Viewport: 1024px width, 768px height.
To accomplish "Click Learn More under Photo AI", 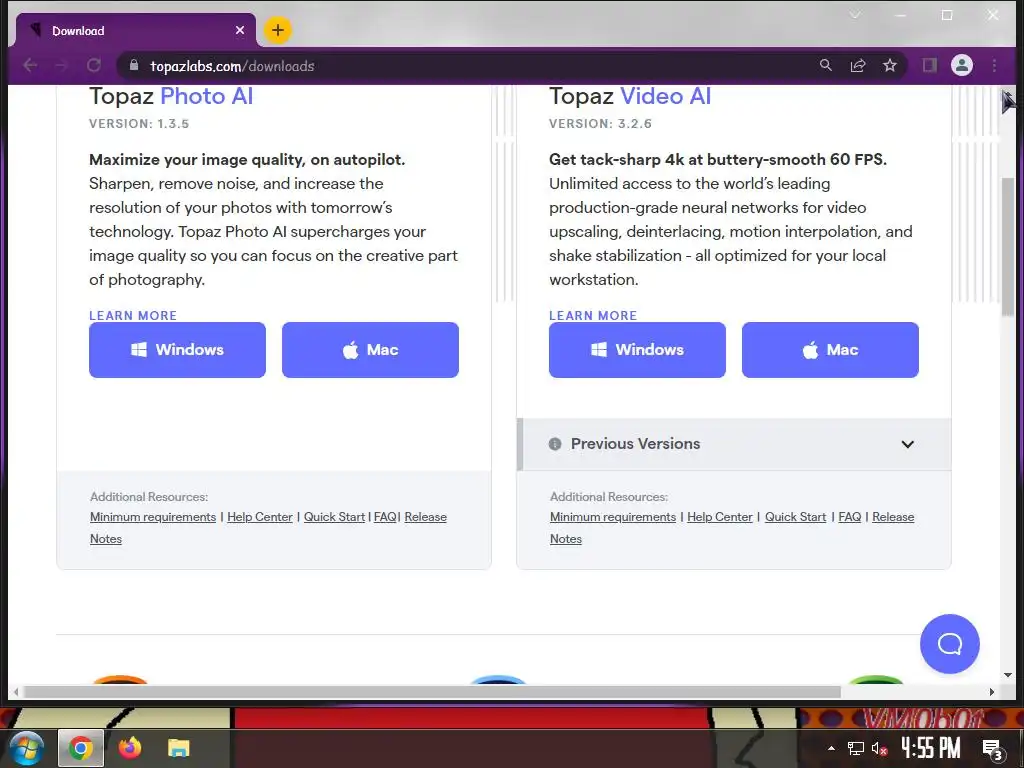I will click(133, 315).
